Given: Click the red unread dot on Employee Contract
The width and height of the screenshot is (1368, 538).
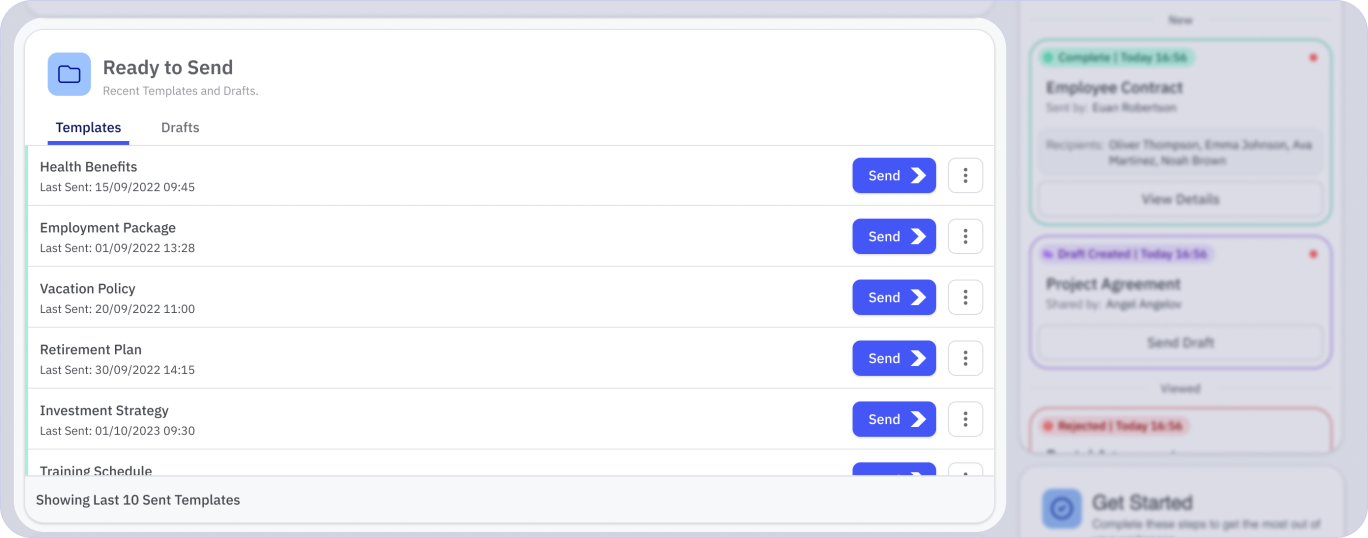Looking at the screenshot, I should coord(1313,58).
